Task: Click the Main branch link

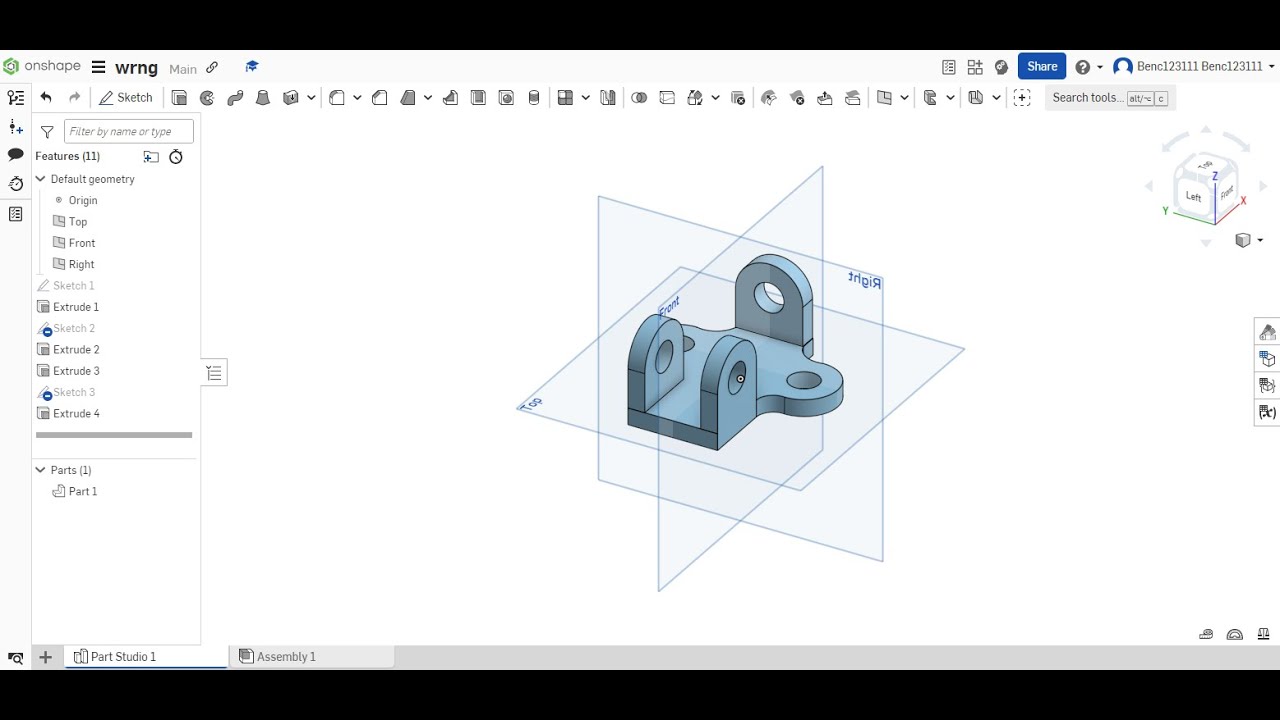Action: [183, 69]
